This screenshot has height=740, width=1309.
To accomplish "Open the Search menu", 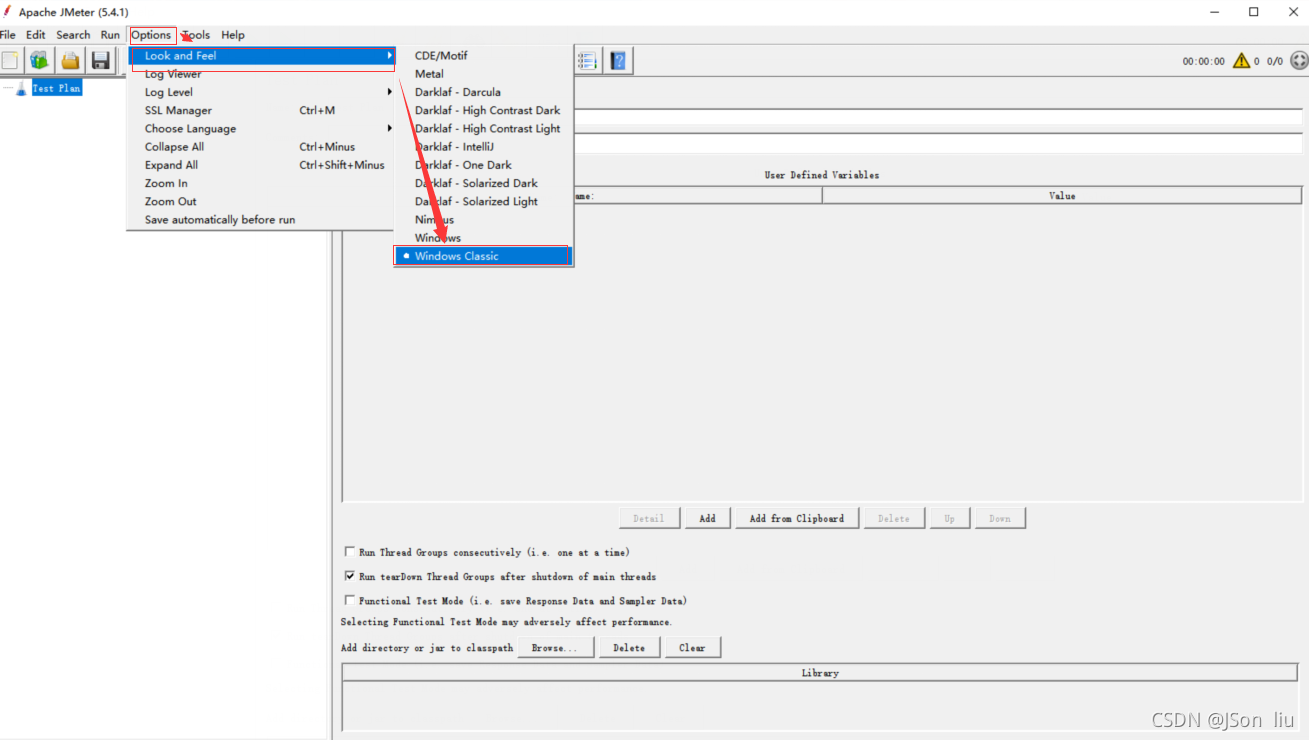I will [x=73, y=35].
